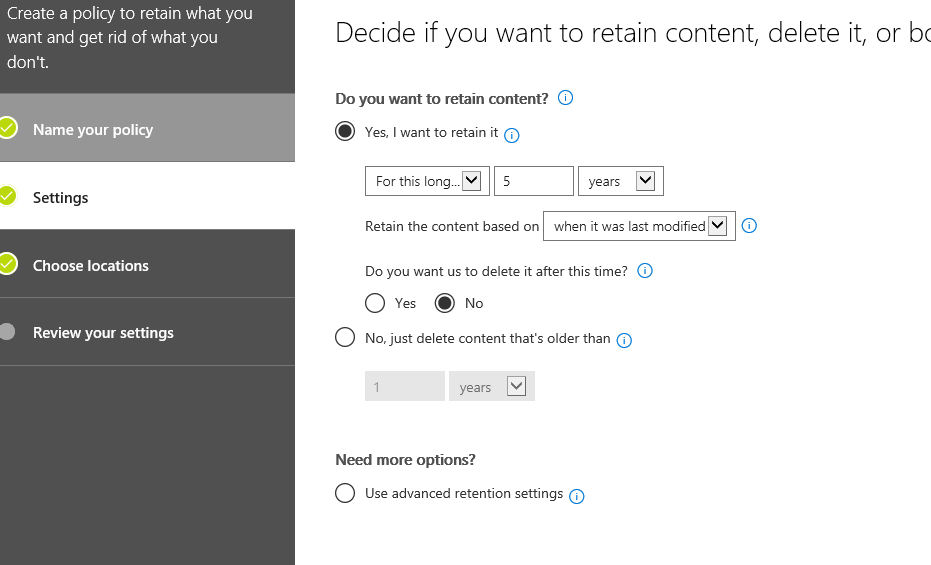Open the 'Choose locations' step
Screen dimensions: 931x565
tap(91, 266)
